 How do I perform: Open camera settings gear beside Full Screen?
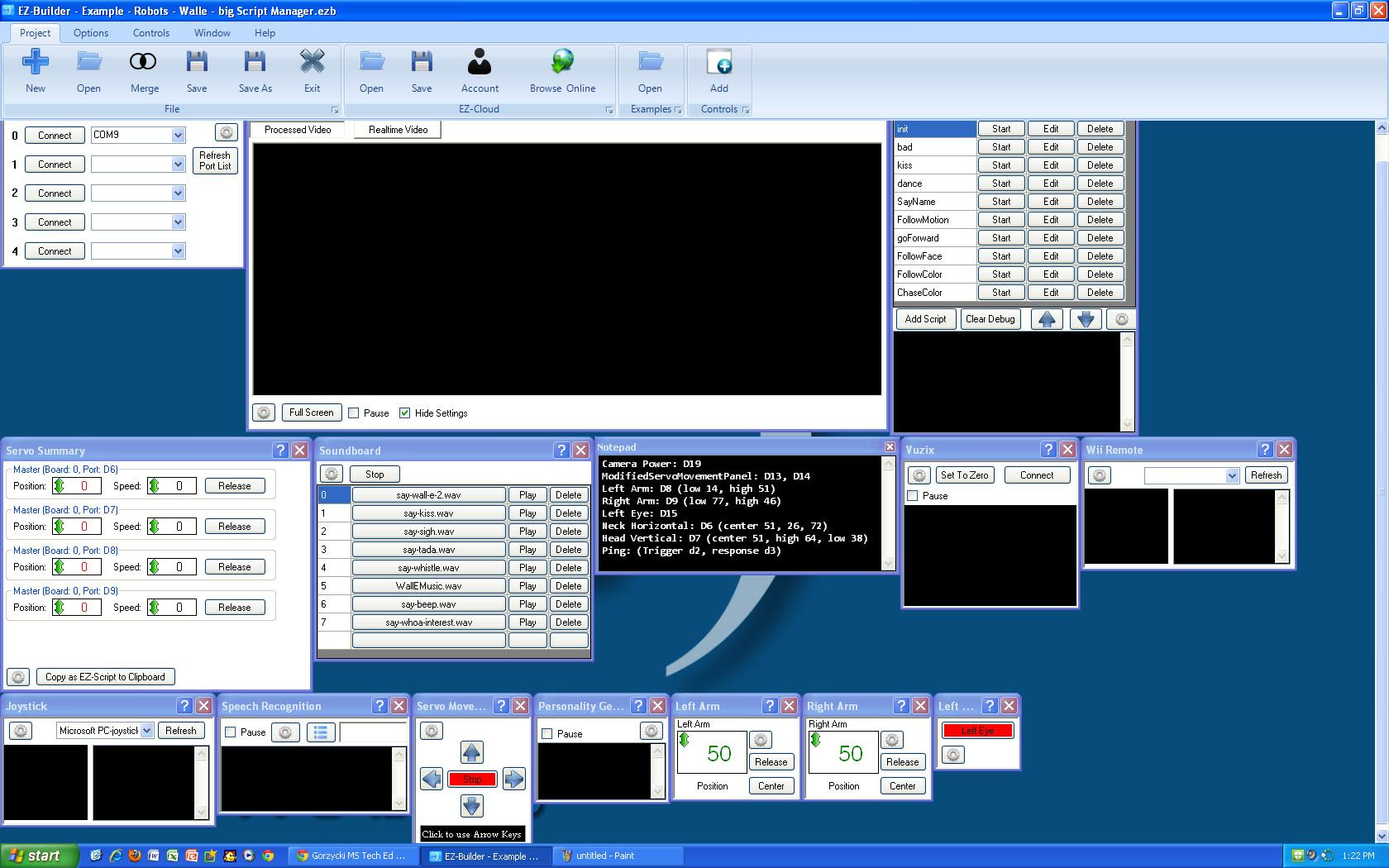point(263,413)
